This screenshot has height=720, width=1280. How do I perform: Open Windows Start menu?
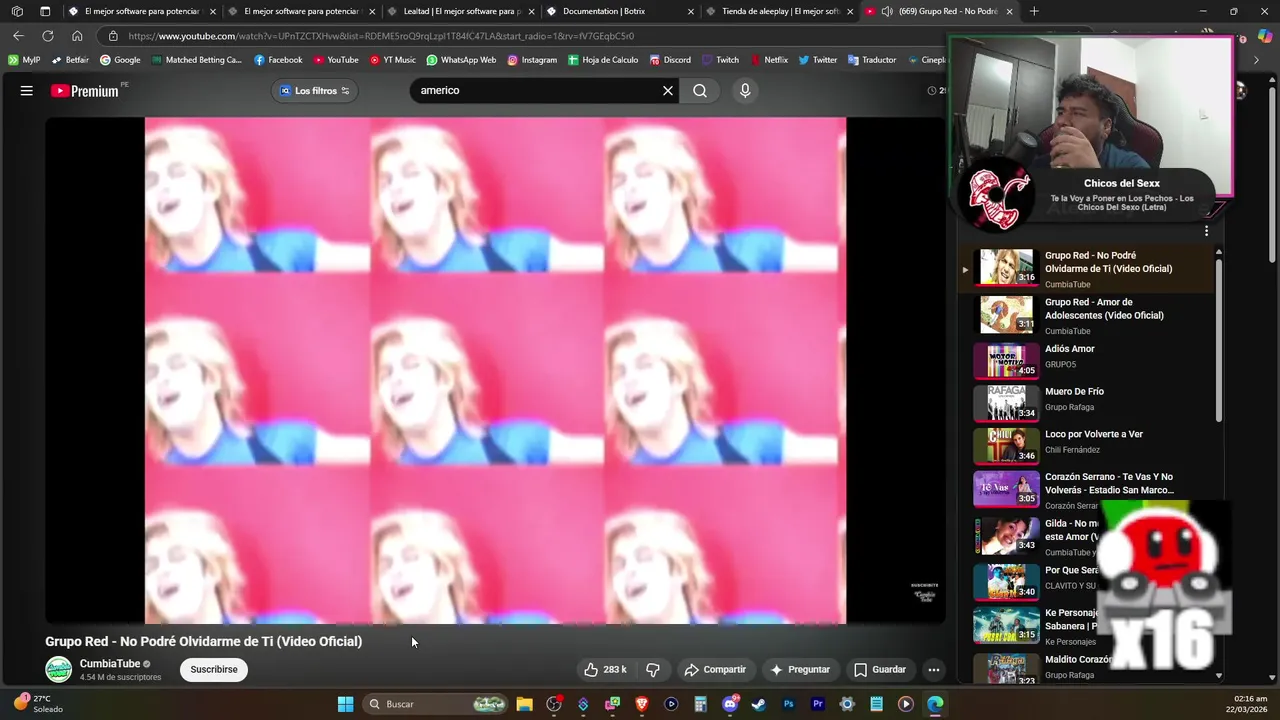click(x=345, y=704)
